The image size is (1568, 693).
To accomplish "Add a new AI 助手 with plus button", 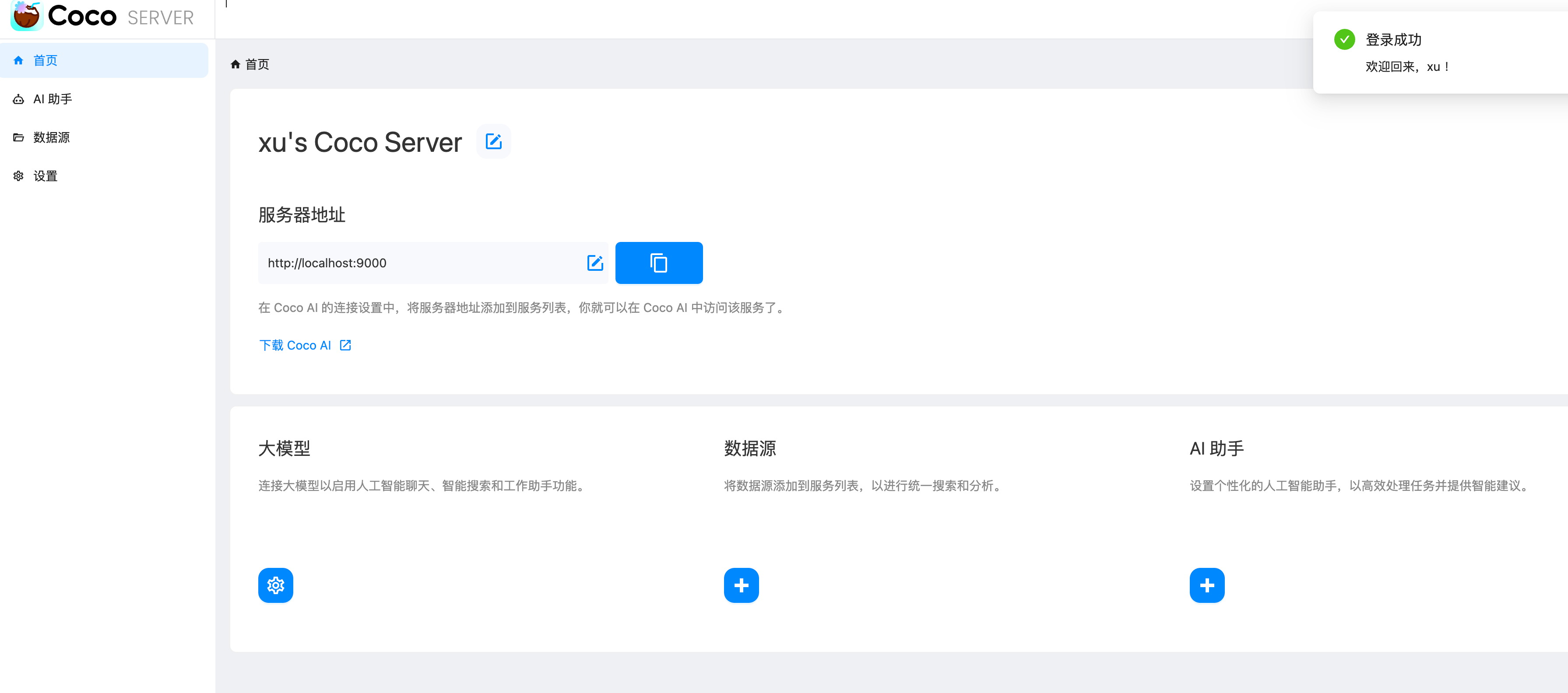I will coord(1206,585).
